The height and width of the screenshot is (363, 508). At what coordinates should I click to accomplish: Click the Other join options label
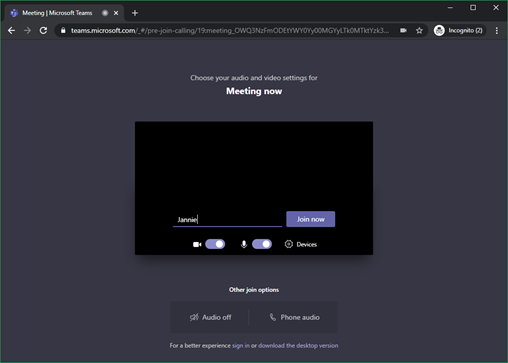click(254, 290)
